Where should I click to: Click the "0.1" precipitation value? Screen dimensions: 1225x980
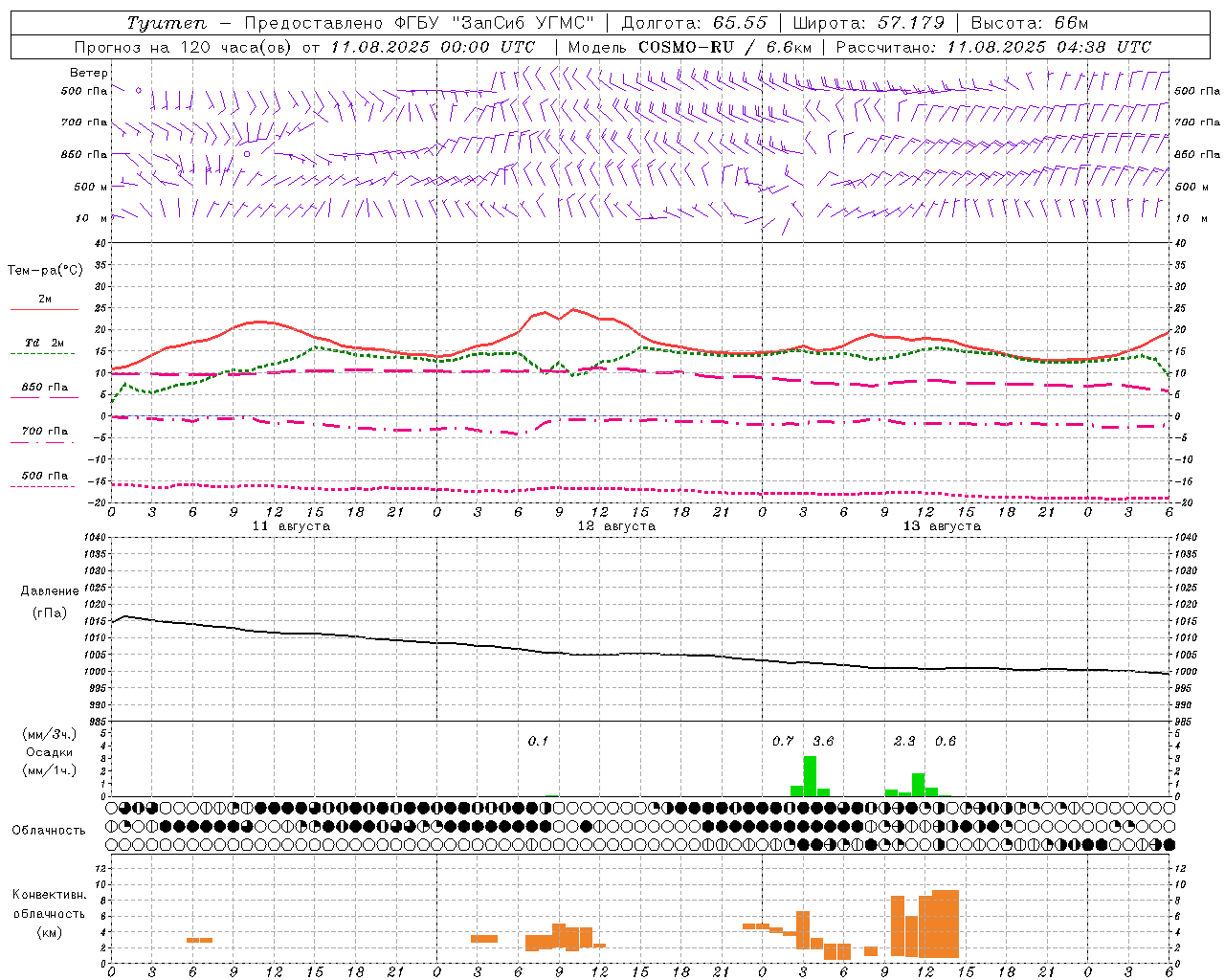tap(538, 742)
